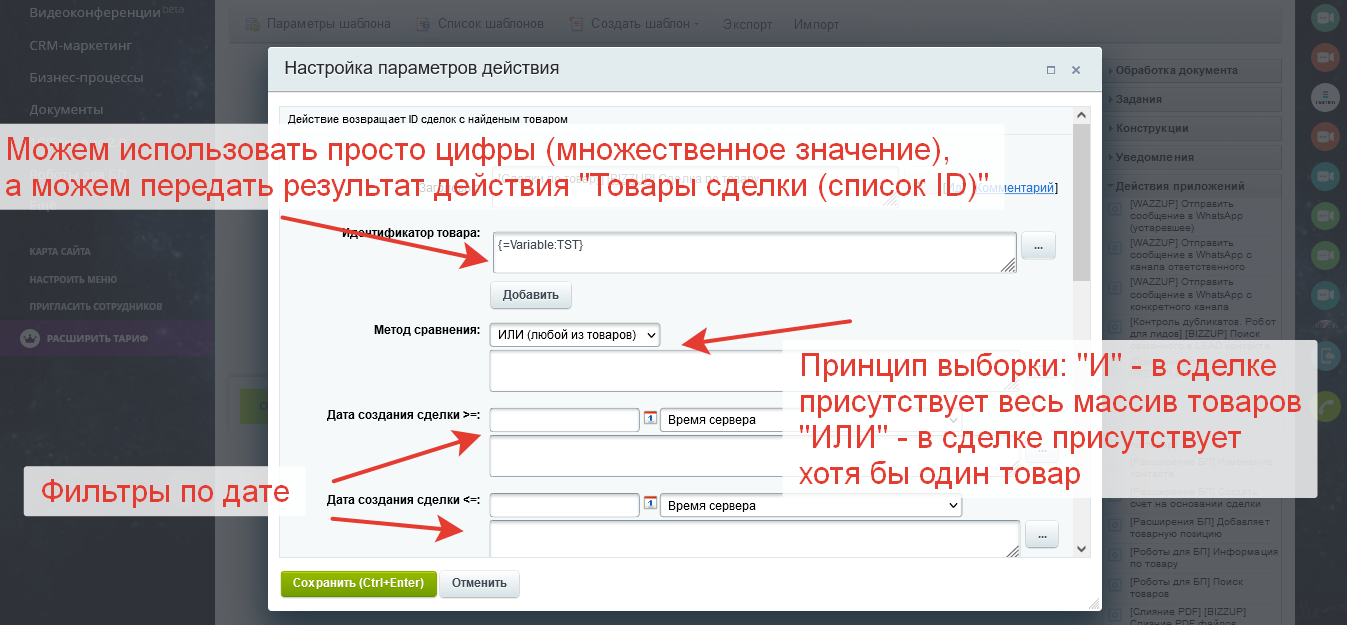
Task: Click the crown icon beside Расширить тариф
Action: (x=30, y=339)
